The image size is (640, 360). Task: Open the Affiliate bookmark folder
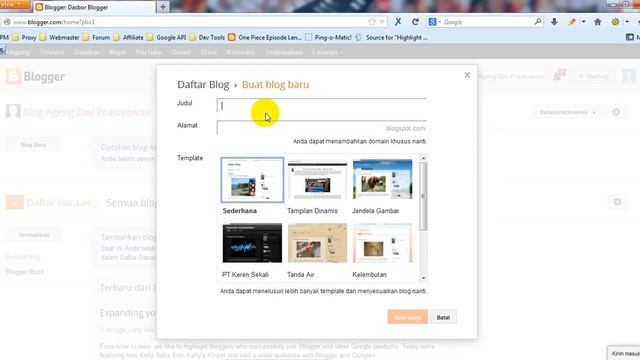coord(128,37)
